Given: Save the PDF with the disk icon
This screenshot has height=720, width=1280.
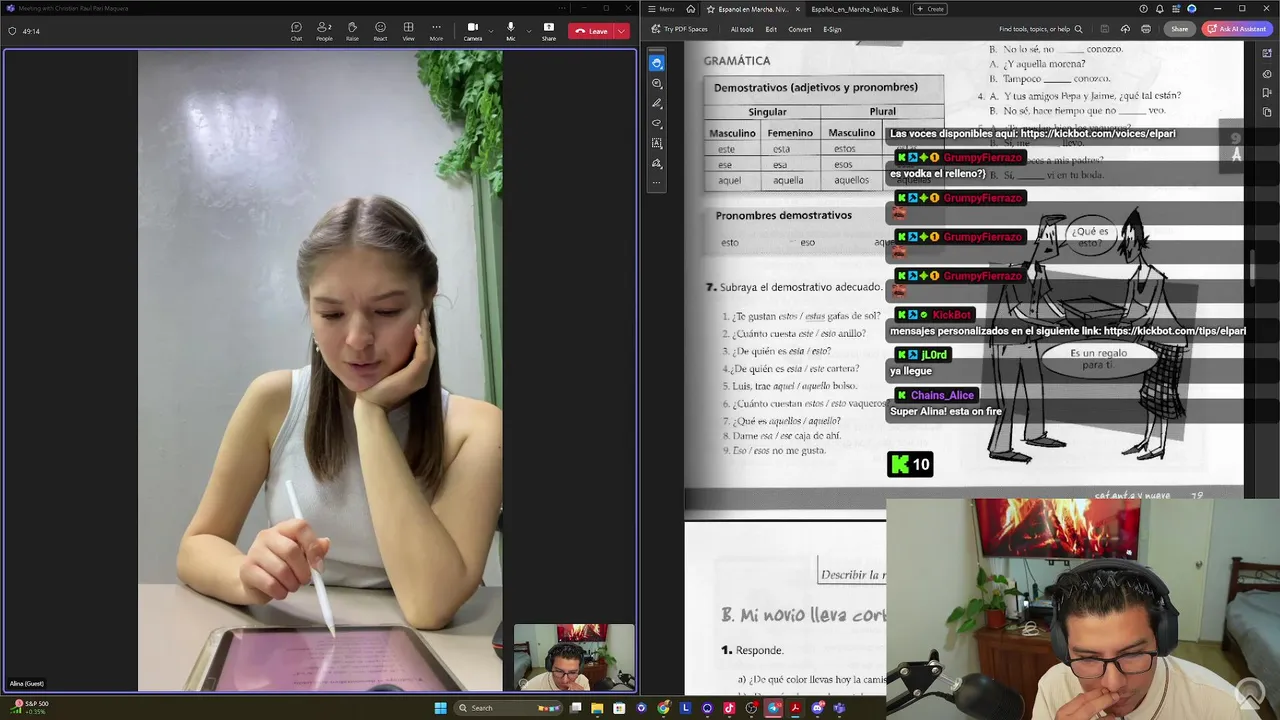Looking at the screenshot, I should point(1105,29).
